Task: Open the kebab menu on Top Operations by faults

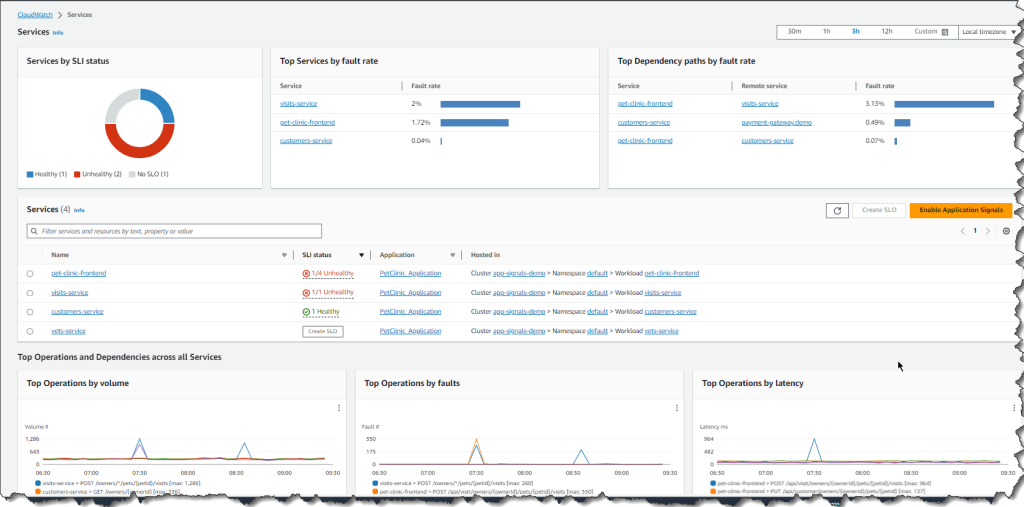Action: 677,408
